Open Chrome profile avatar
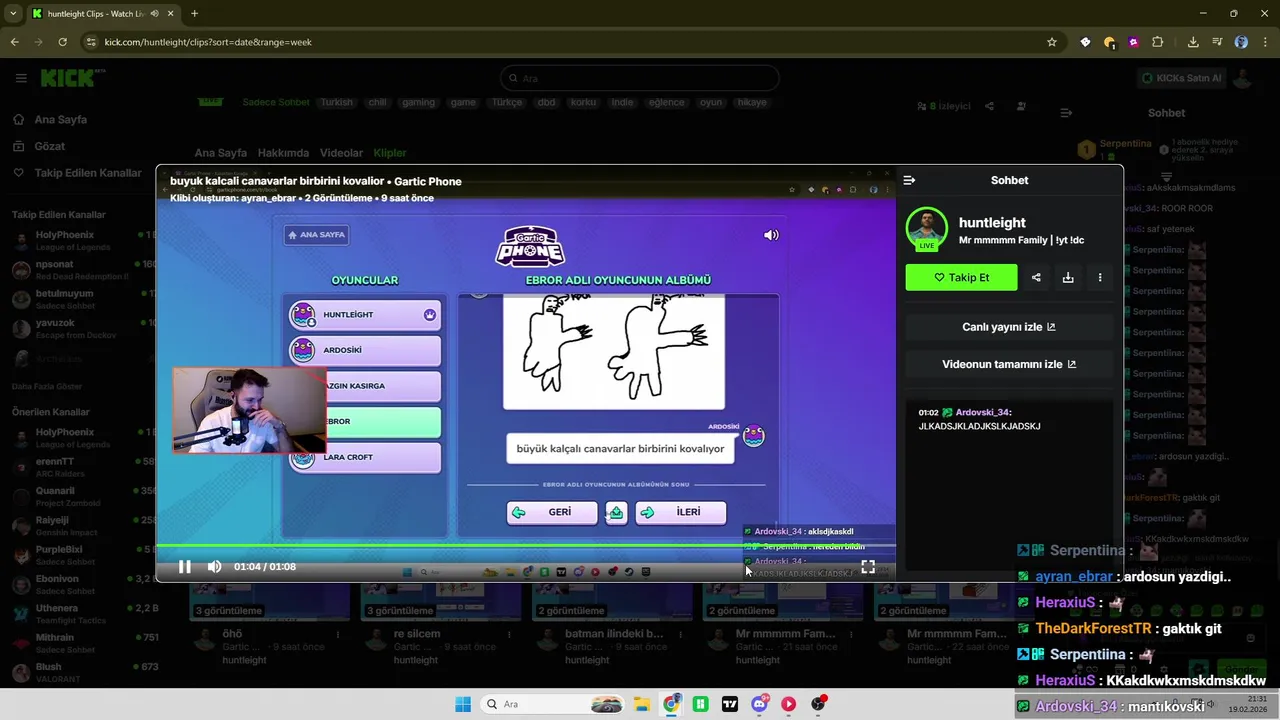1280x720 pixels. pyautogui.click(x=1241, y=42)
